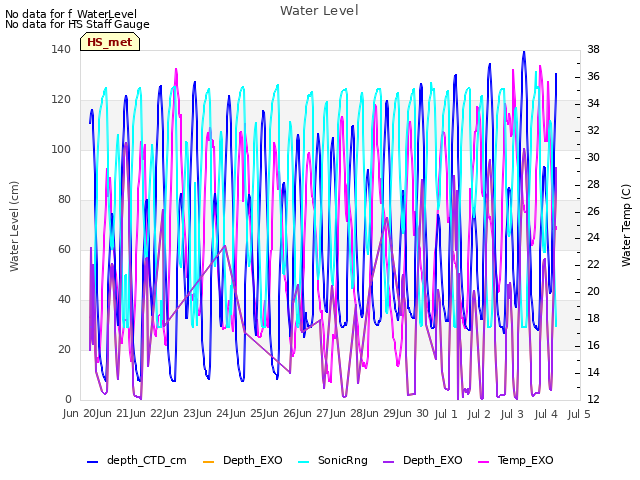Click the magenta Temp_EXO legend swatch
This screenshot has width=640, height=480.
(483, 462)
